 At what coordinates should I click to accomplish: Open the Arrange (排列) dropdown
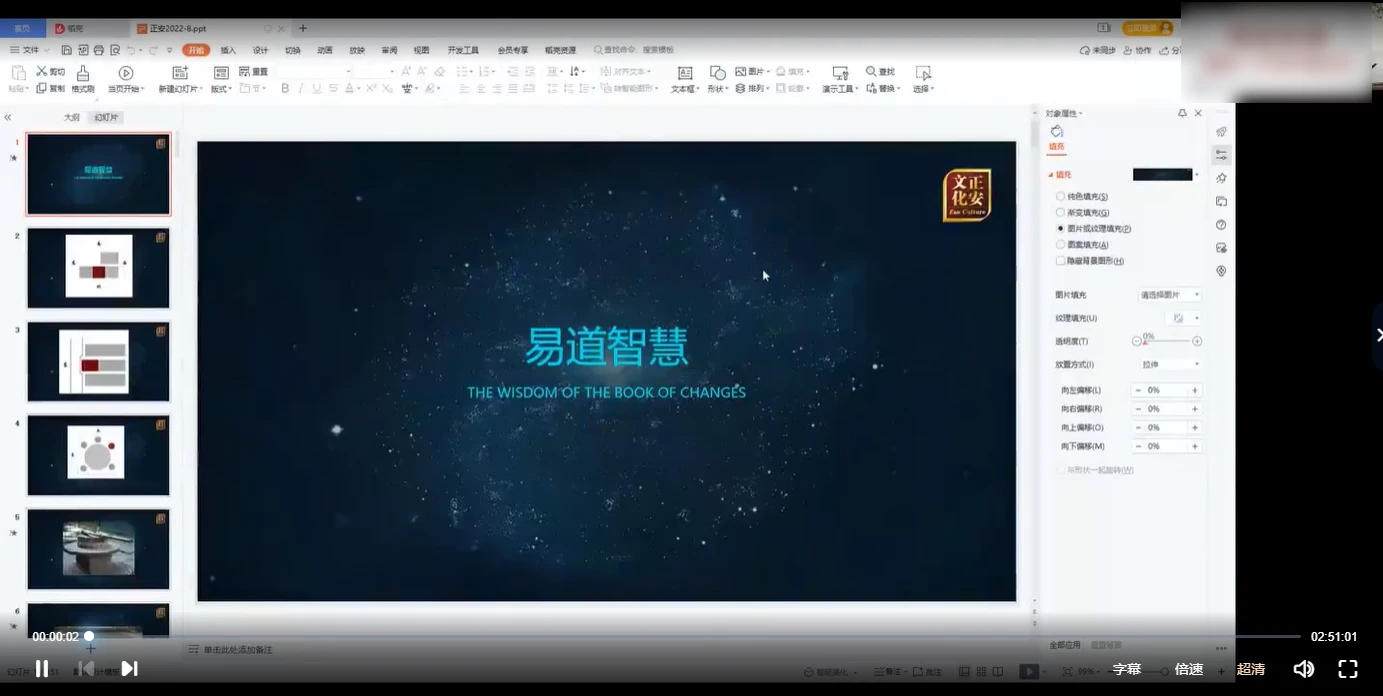(x=751, y=88)
